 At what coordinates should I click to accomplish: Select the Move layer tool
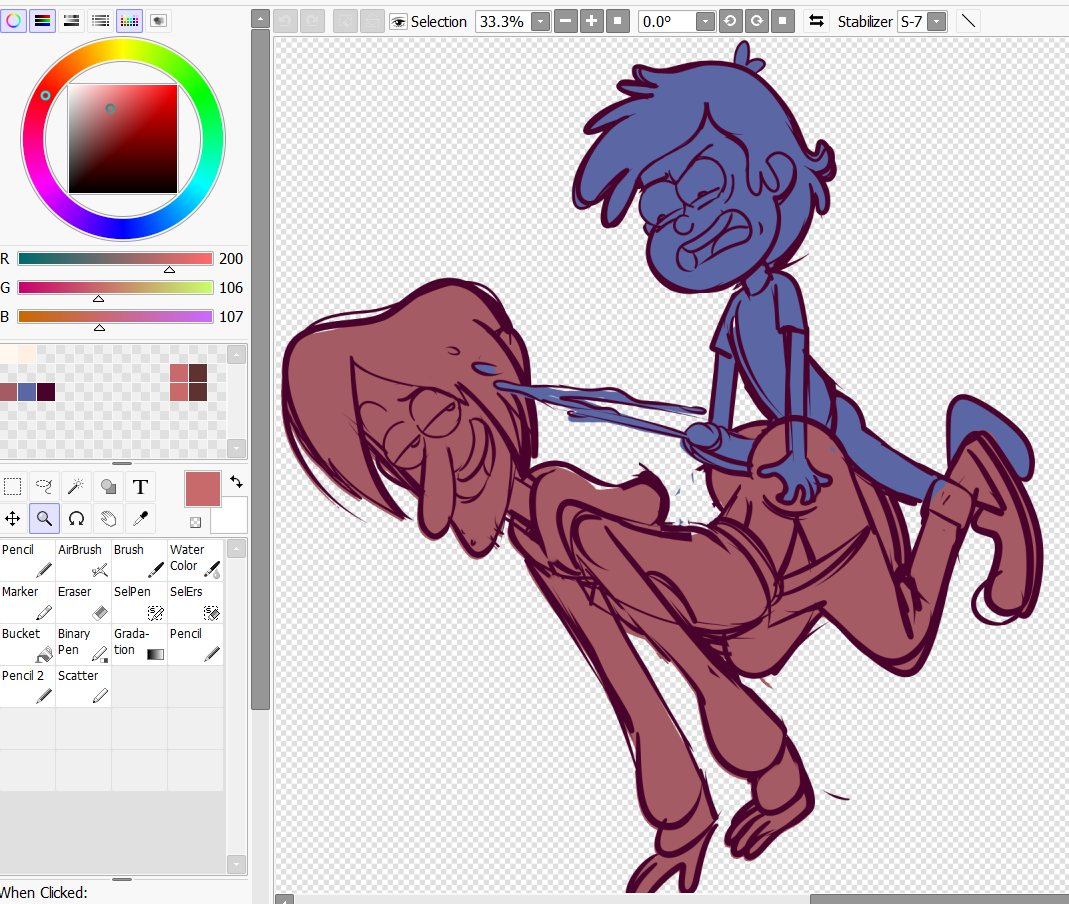click(12, 518)
